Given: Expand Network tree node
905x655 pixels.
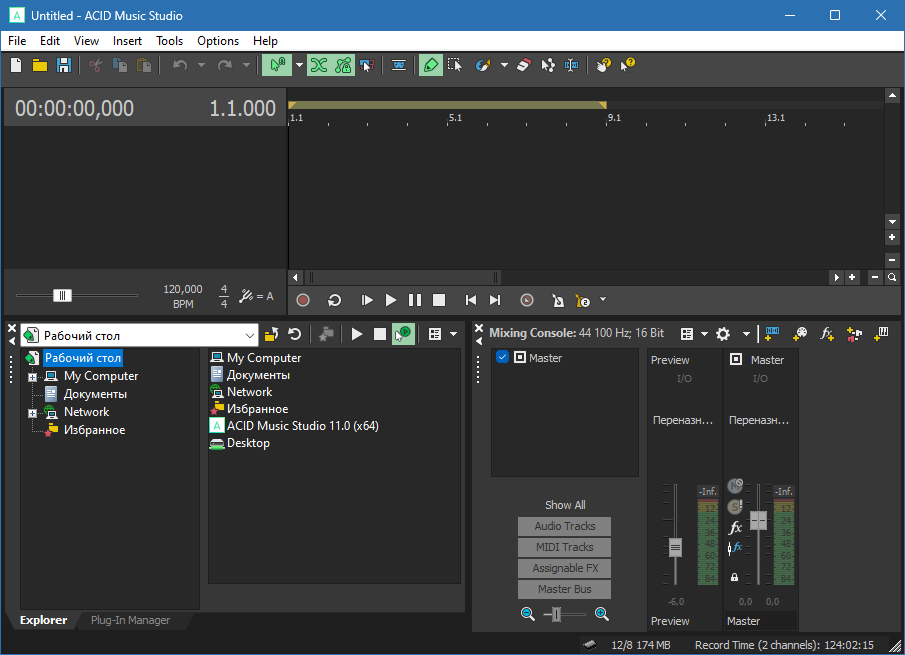Looking at the screenshot, I should pos(32,413).
